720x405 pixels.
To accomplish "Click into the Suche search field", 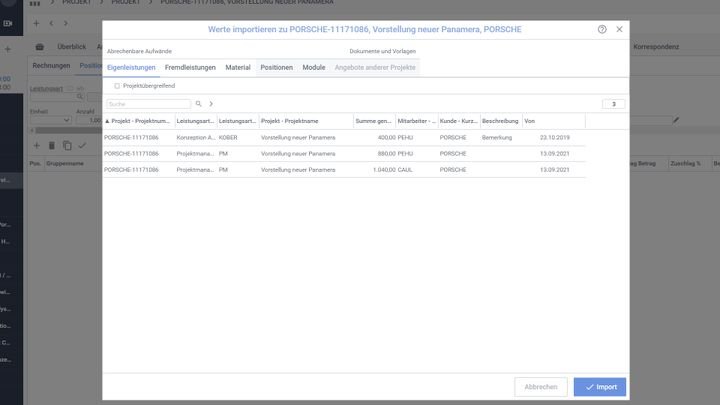I will [147, 104].
